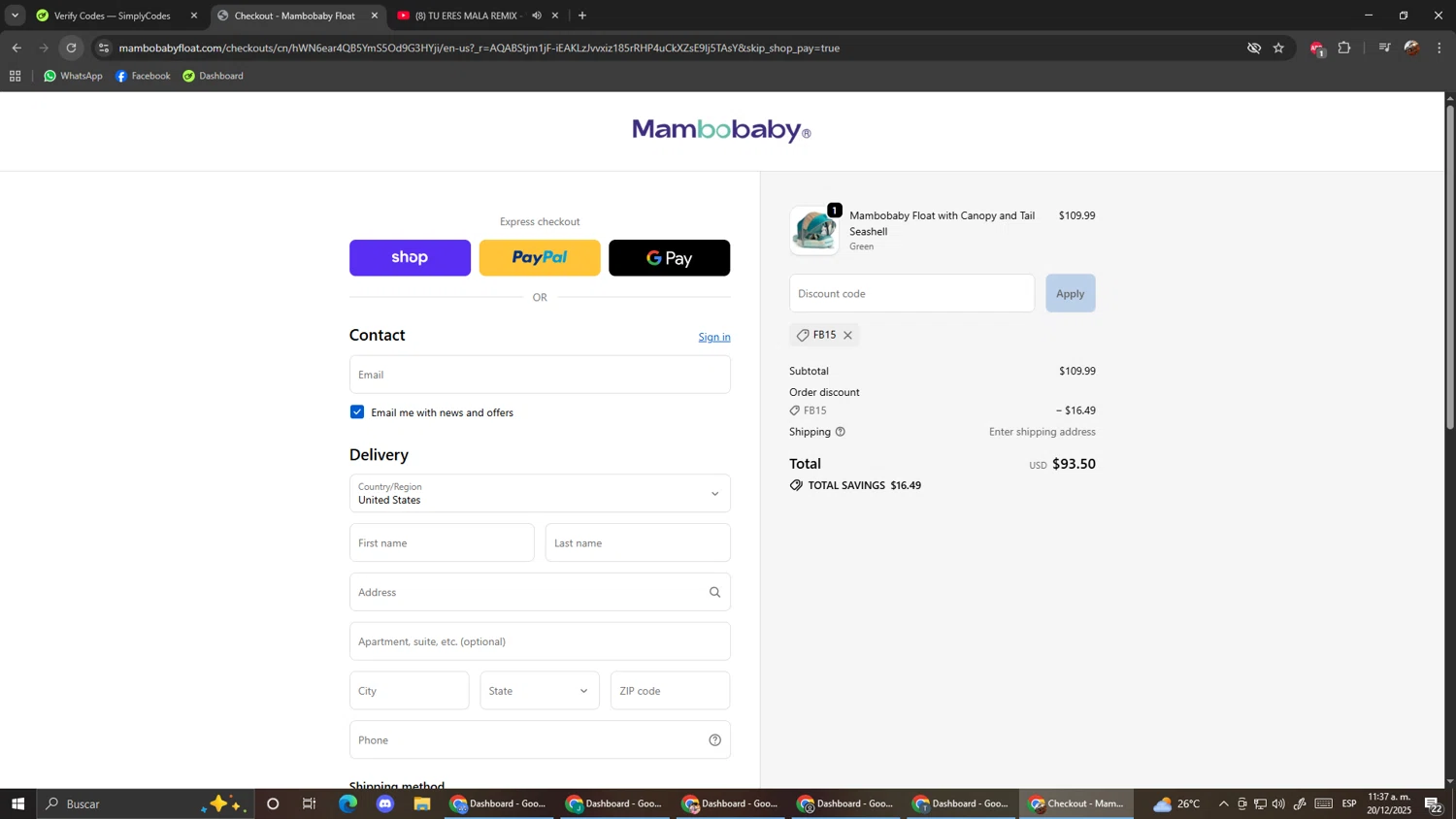The height and width of the screenshot is (819, 1456).
Task: Remove the FB15 discount tag
Action: (847, 336)
